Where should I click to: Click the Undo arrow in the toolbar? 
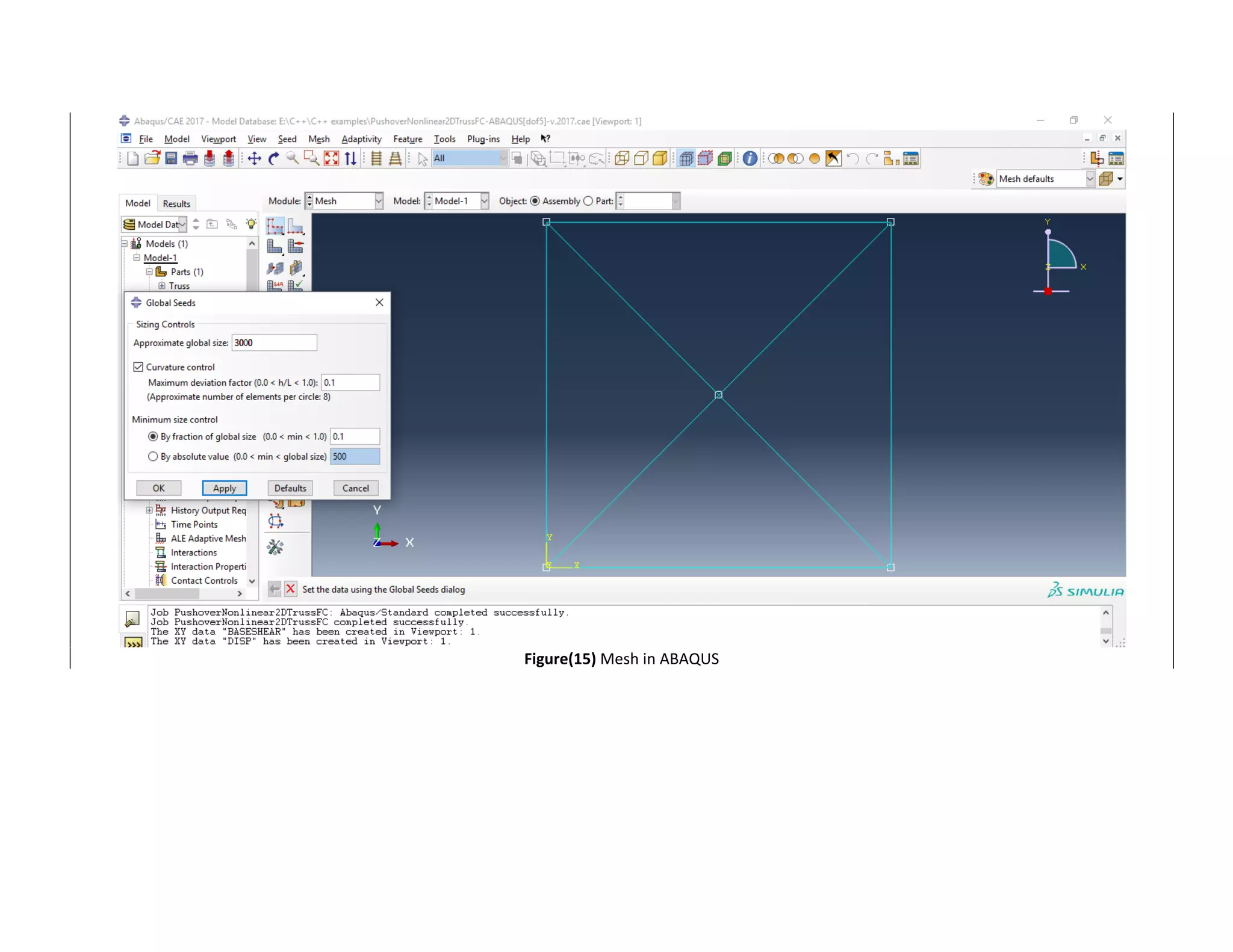pyautogui.click(x=853, y=159)
